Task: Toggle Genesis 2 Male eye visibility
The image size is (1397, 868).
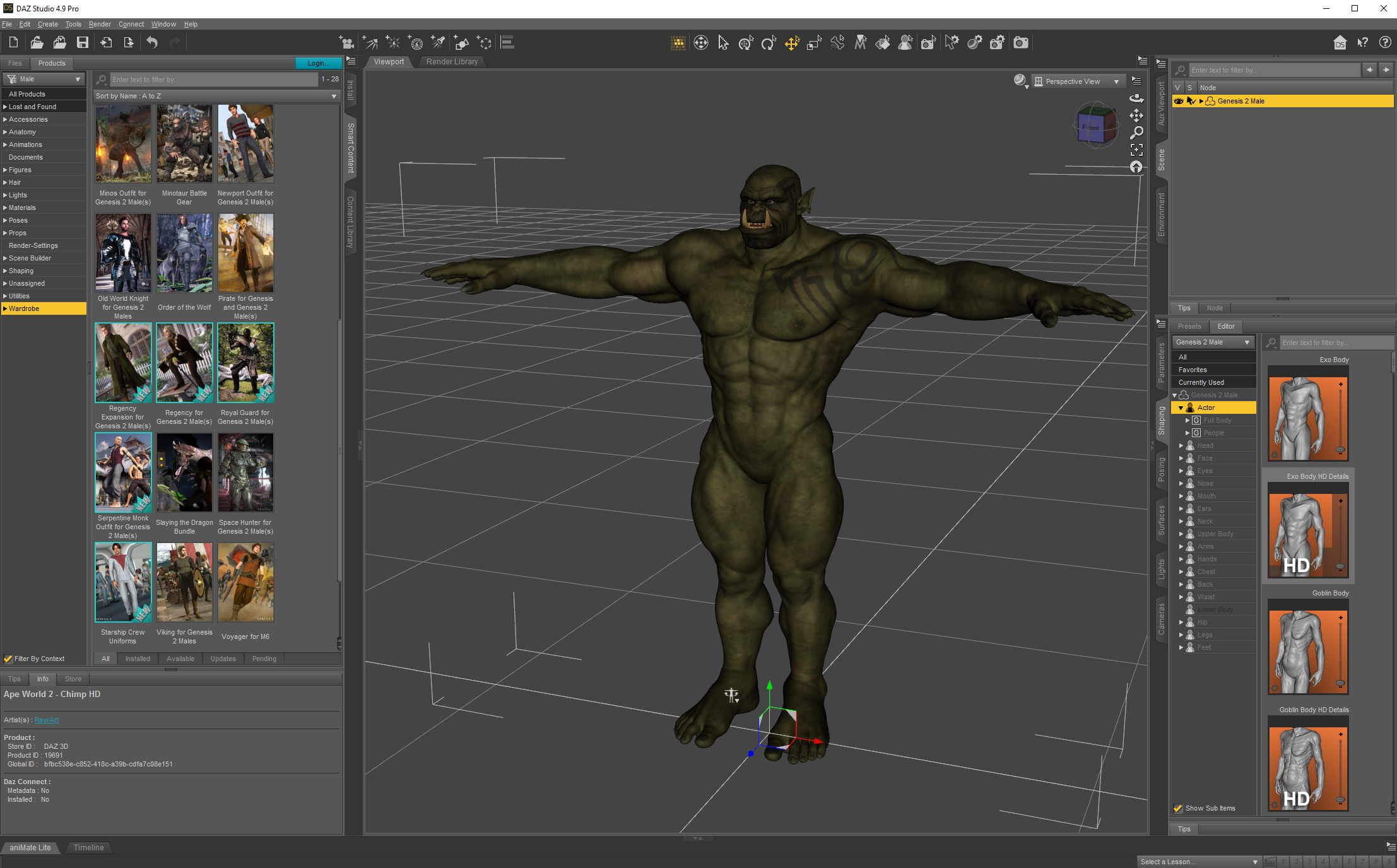Action: coord(1178,101)
